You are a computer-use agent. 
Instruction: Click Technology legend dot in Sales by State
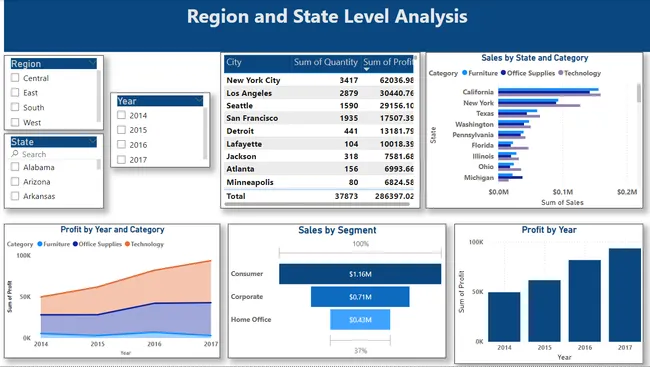560,73
